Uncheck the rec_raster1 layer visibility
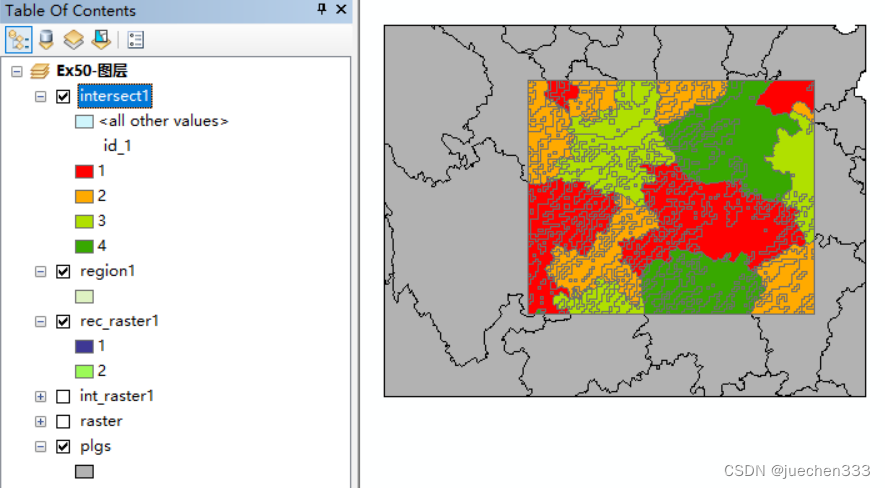 pyautogui.click(x=63, y=322)
